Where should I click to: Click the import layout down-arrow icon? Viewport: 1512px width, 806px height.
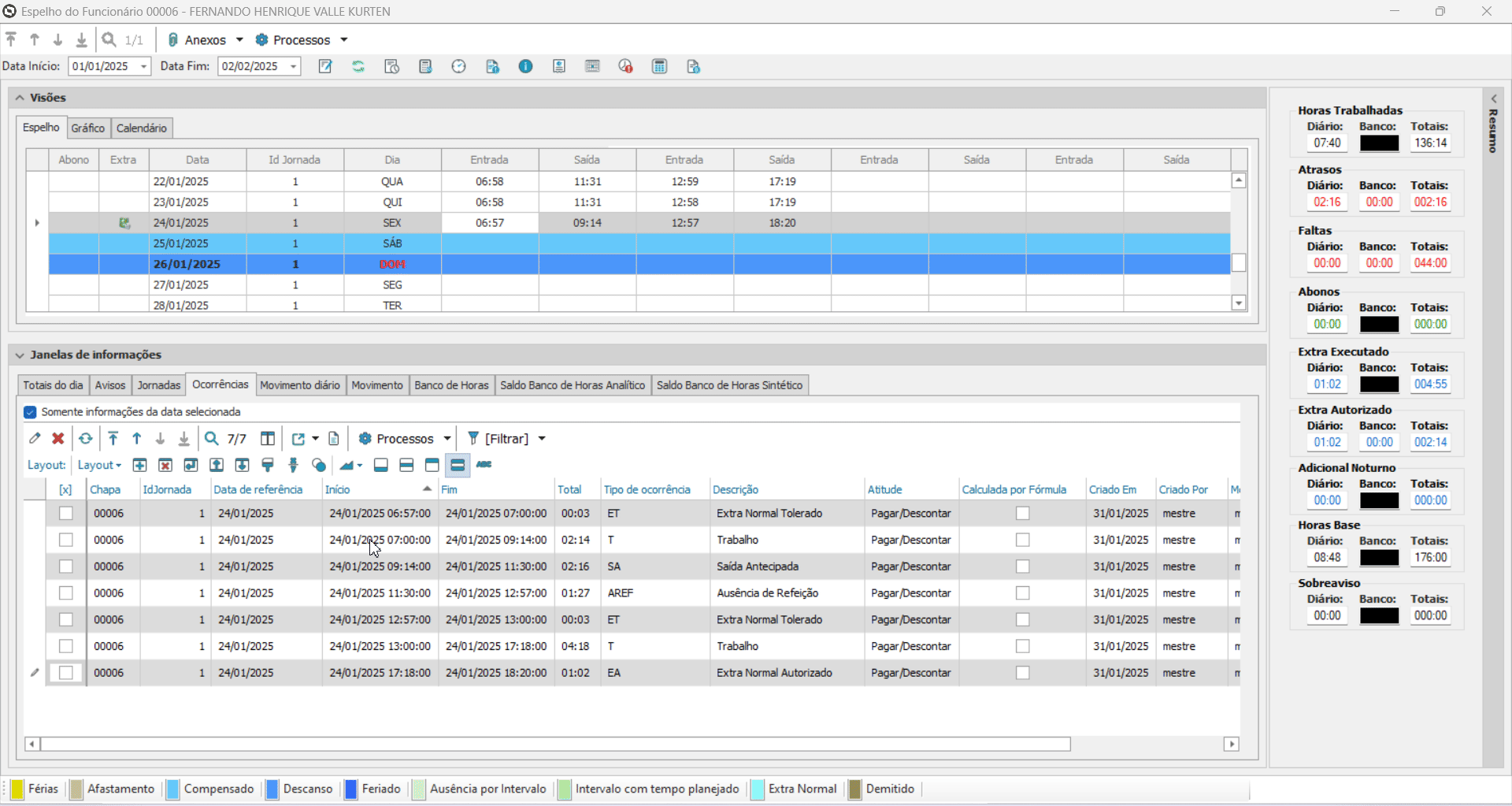(243, 465)
